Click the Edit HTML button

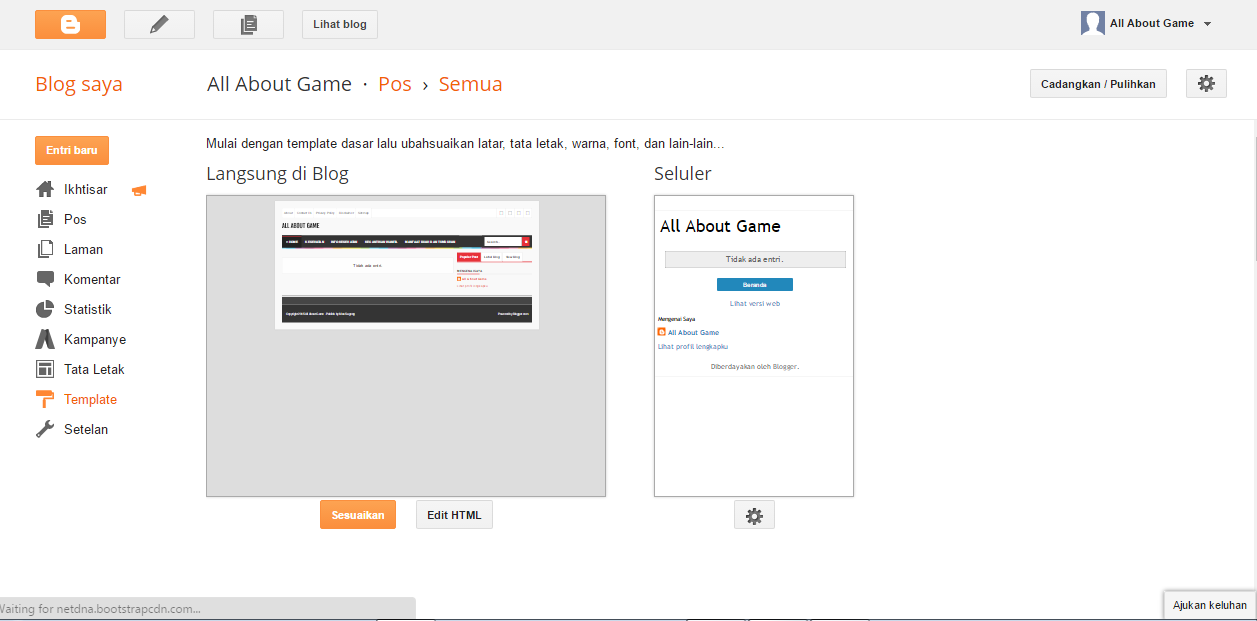tap(454, 515)
